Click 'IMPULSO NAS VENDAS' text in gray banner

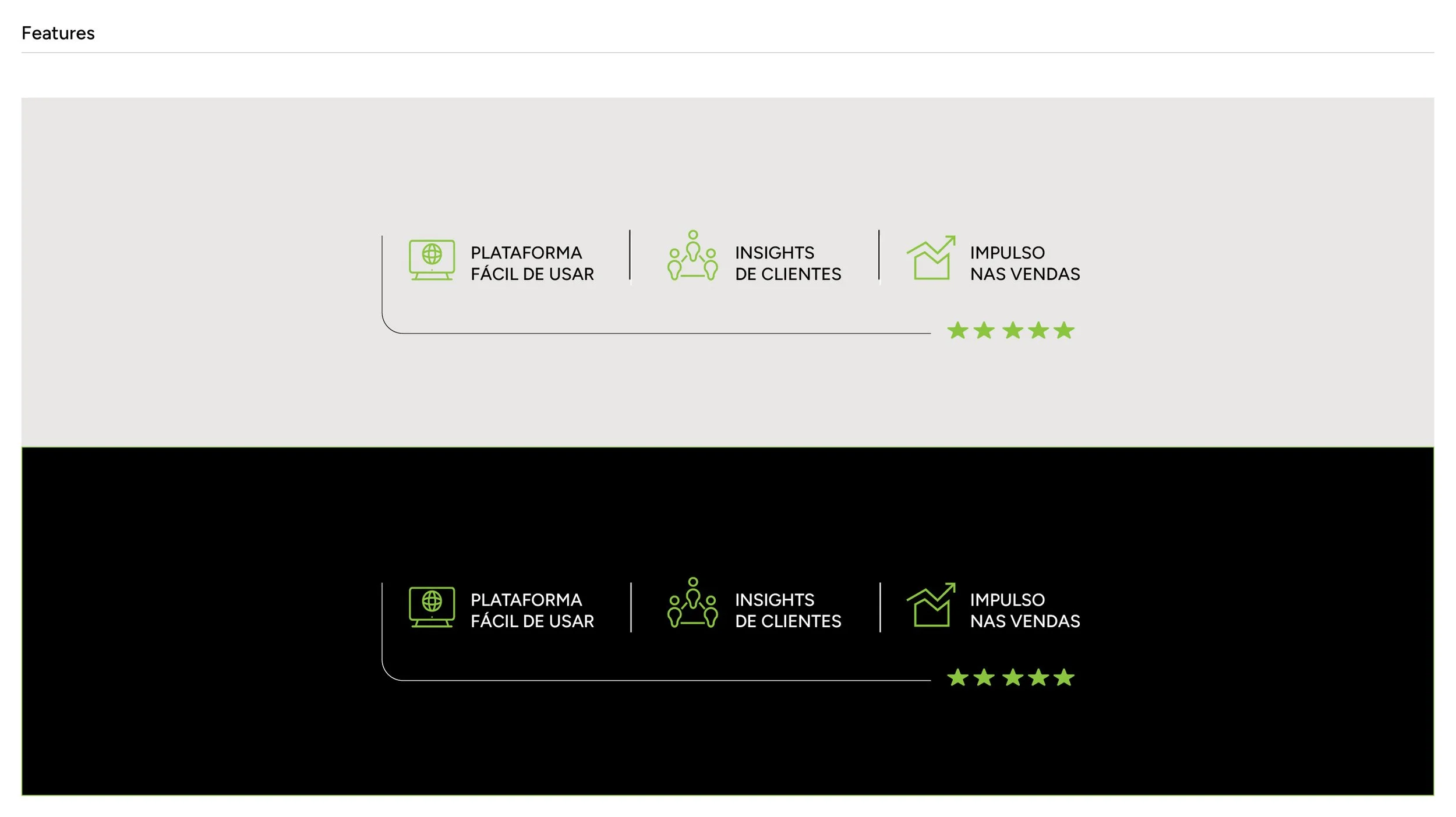1024,263
